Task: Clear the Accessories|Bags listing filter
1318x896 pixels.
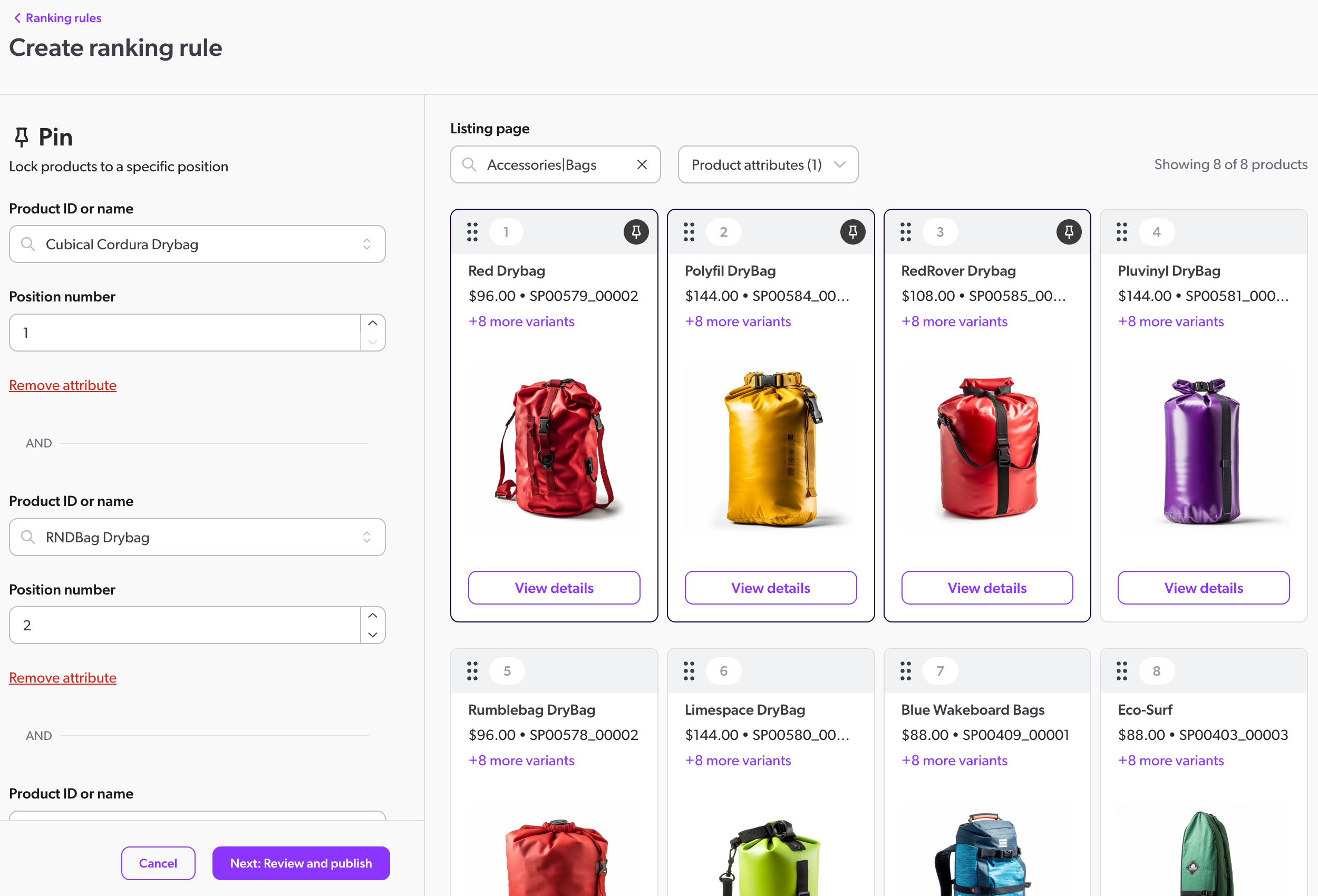Action: (x=642, y=164)
